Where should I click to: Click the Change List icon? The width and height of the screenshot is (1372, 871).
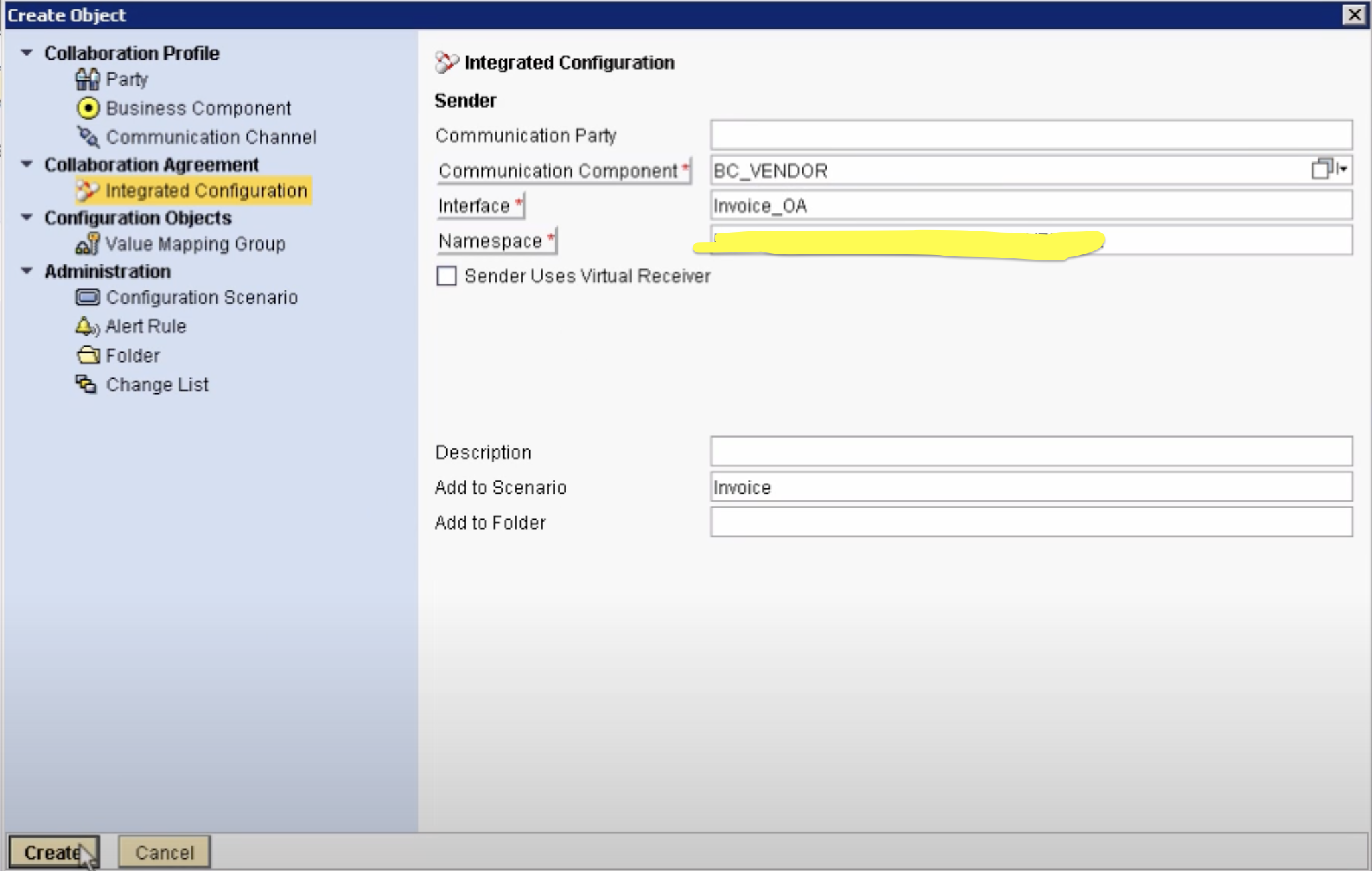point(86,385)
